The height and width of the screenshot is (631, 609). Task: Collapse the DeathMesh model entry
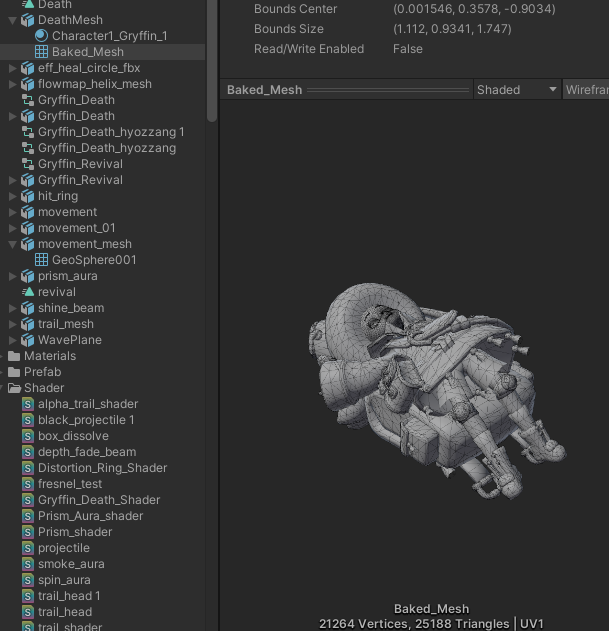(x=12, y=20)
